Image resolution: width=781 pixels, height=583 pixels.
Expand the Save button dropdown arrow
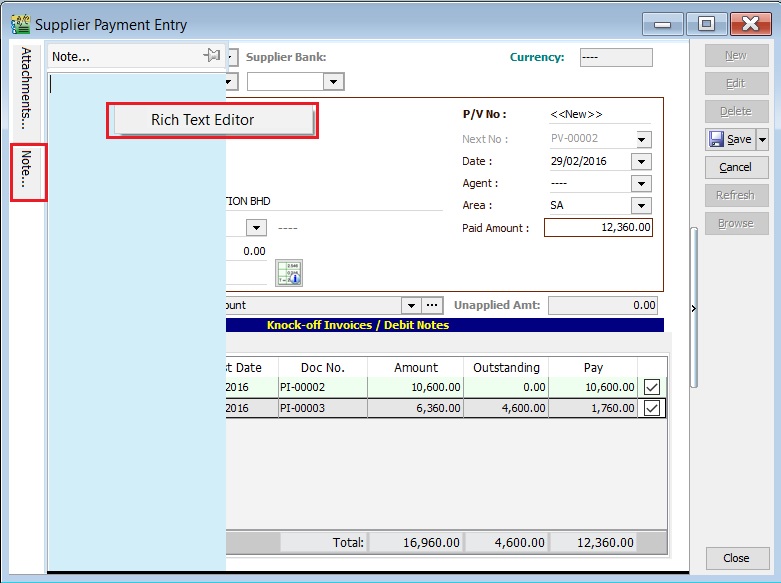pos(761,139)
